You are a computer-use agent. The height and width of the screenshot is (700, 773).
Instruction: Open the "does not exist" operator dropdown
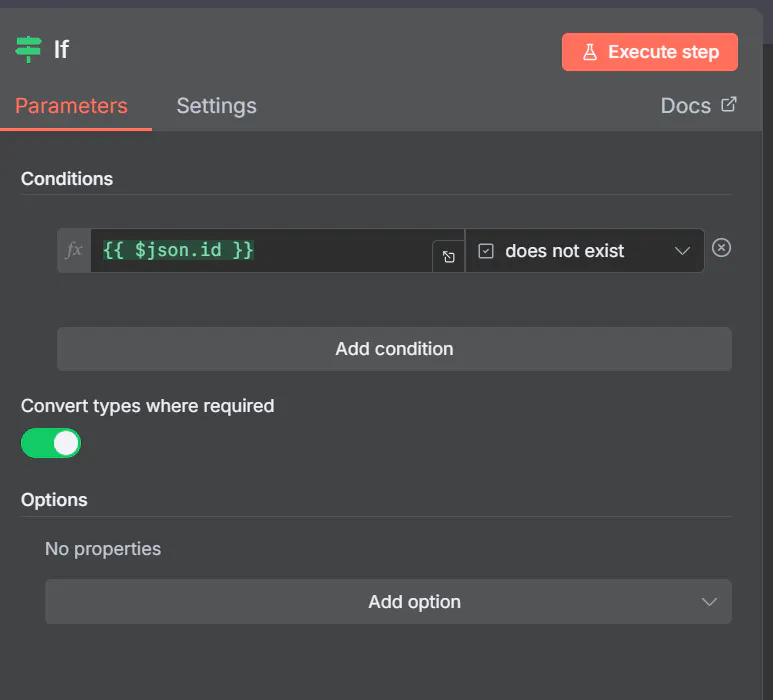click(565, 251)
